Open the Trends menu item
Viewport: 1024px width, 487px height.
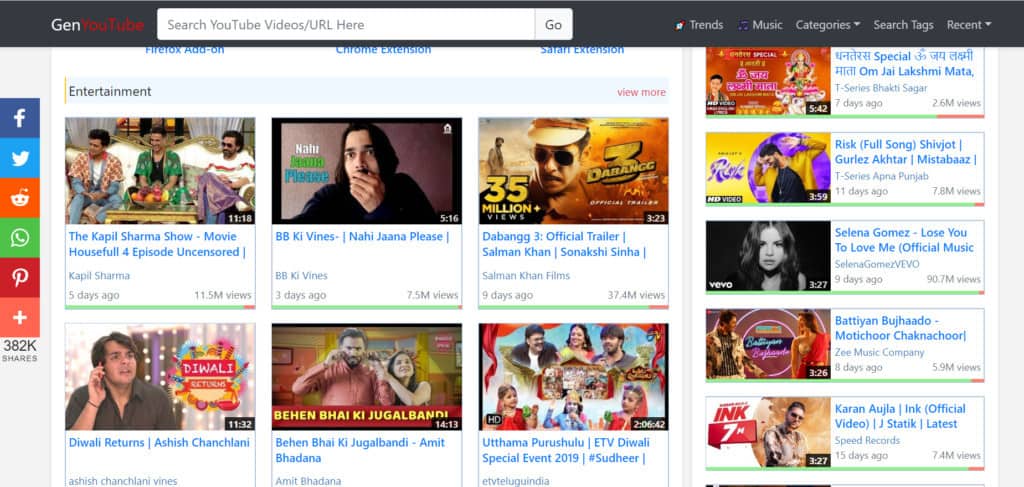(699, 25)
